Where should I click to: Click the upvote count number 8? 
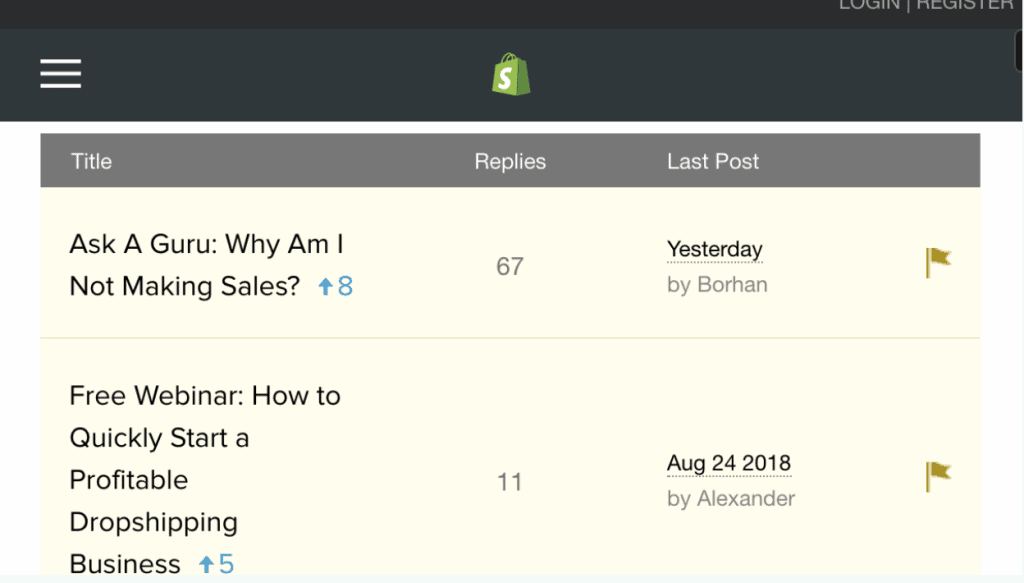(x=345, y=287)
